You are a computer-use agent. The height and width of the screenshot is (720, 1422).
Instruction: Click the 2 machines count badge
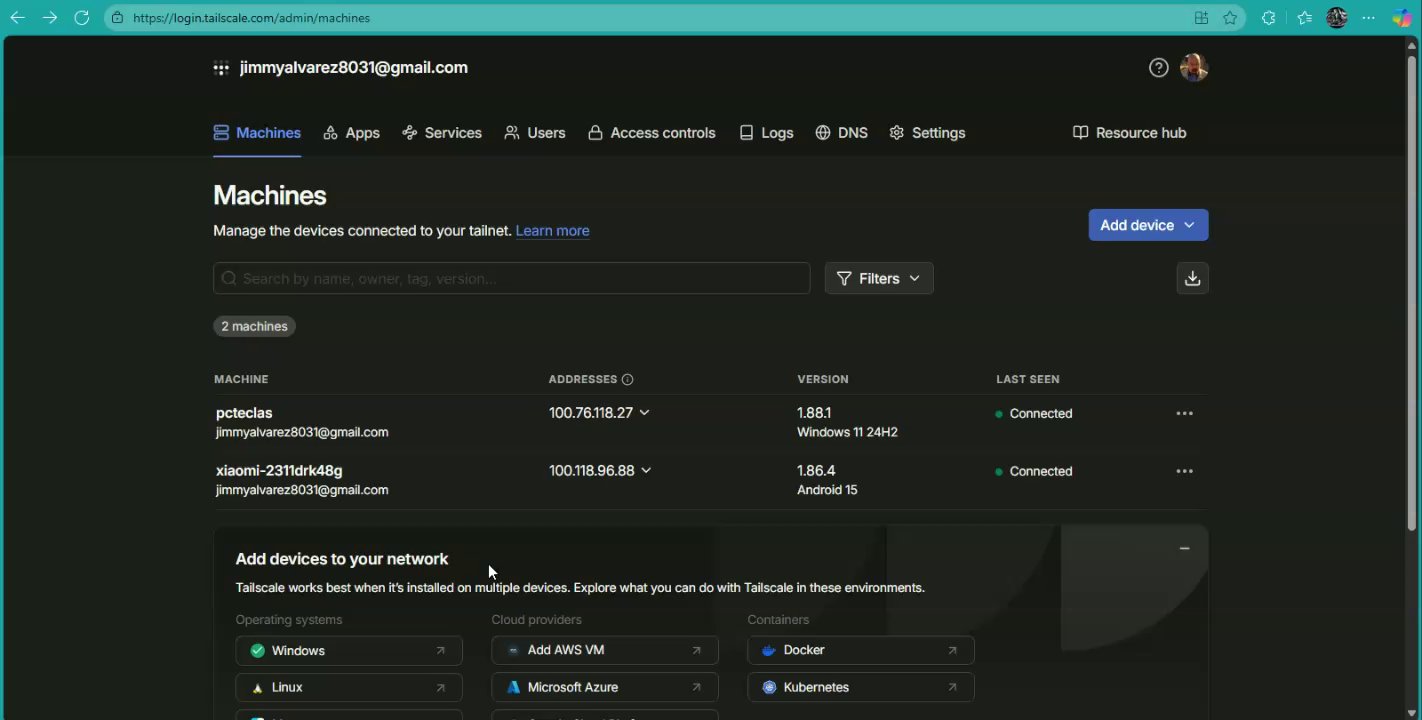(254, 326)
